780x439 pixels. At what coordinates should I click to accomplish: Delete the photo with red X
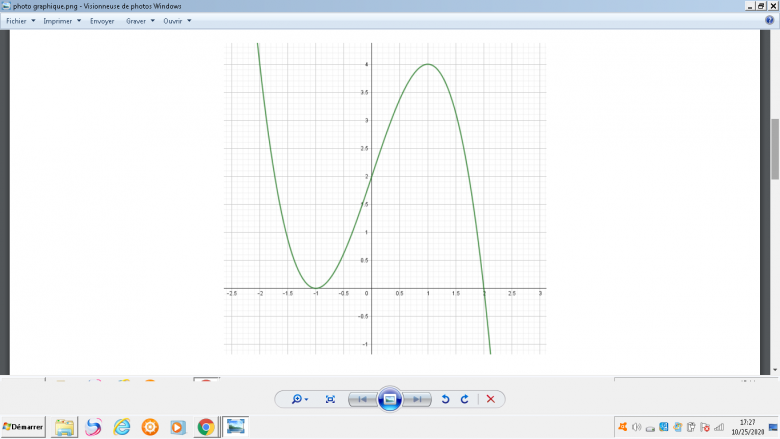490,399
